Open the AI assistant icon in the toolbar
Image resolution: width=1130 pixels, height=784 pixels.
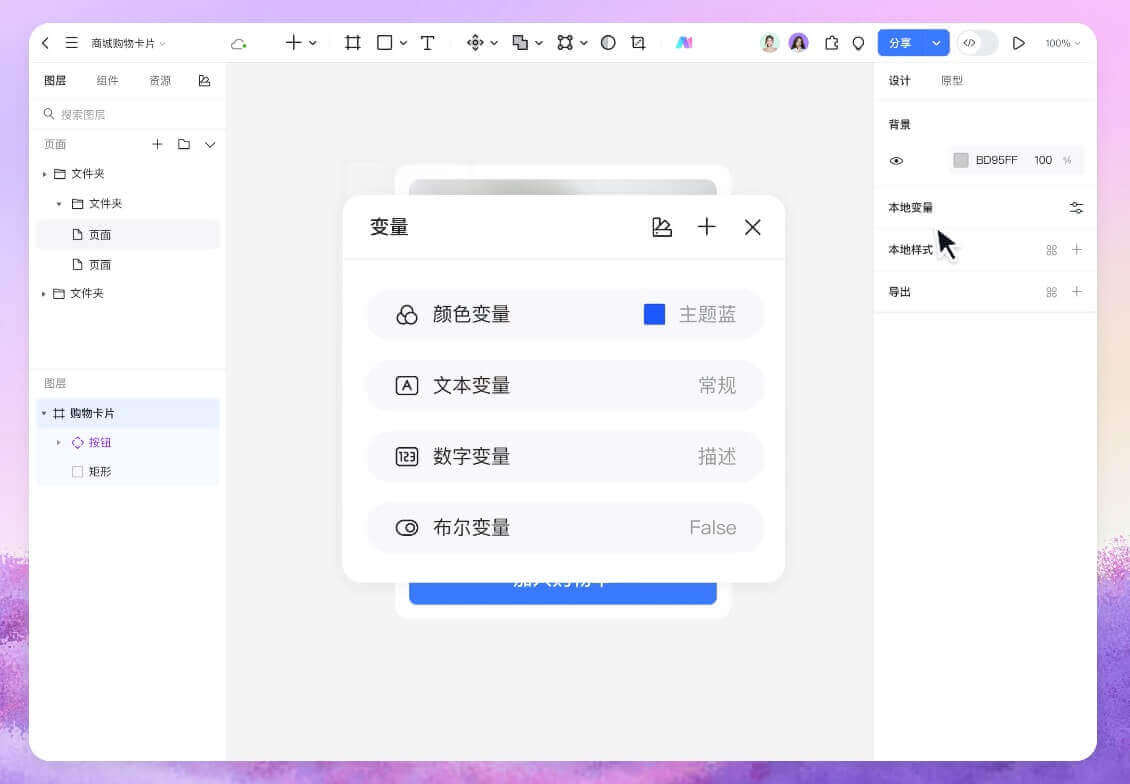[684, 43]
